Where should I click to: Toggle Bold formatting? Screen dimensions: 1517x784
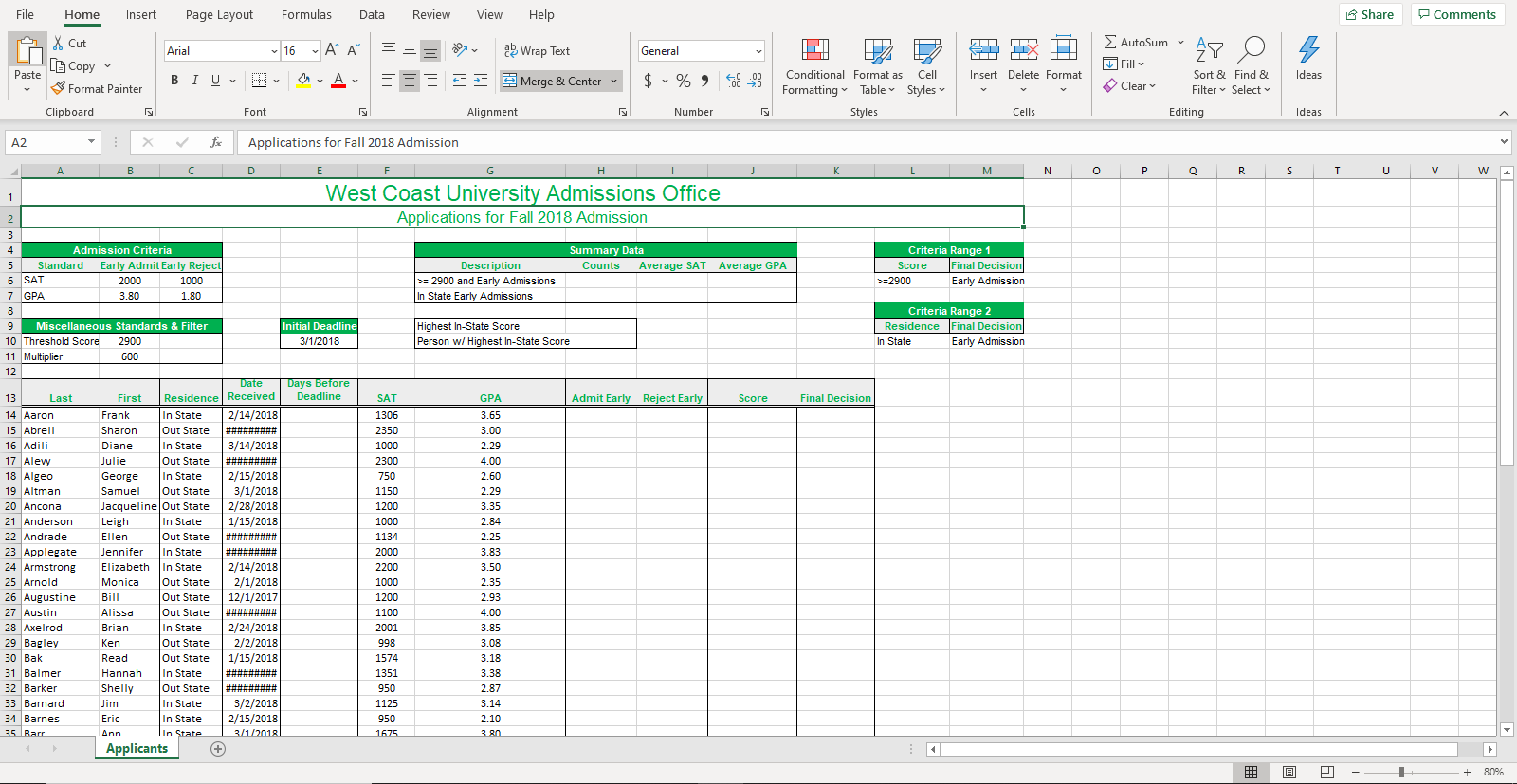point(174,81)
